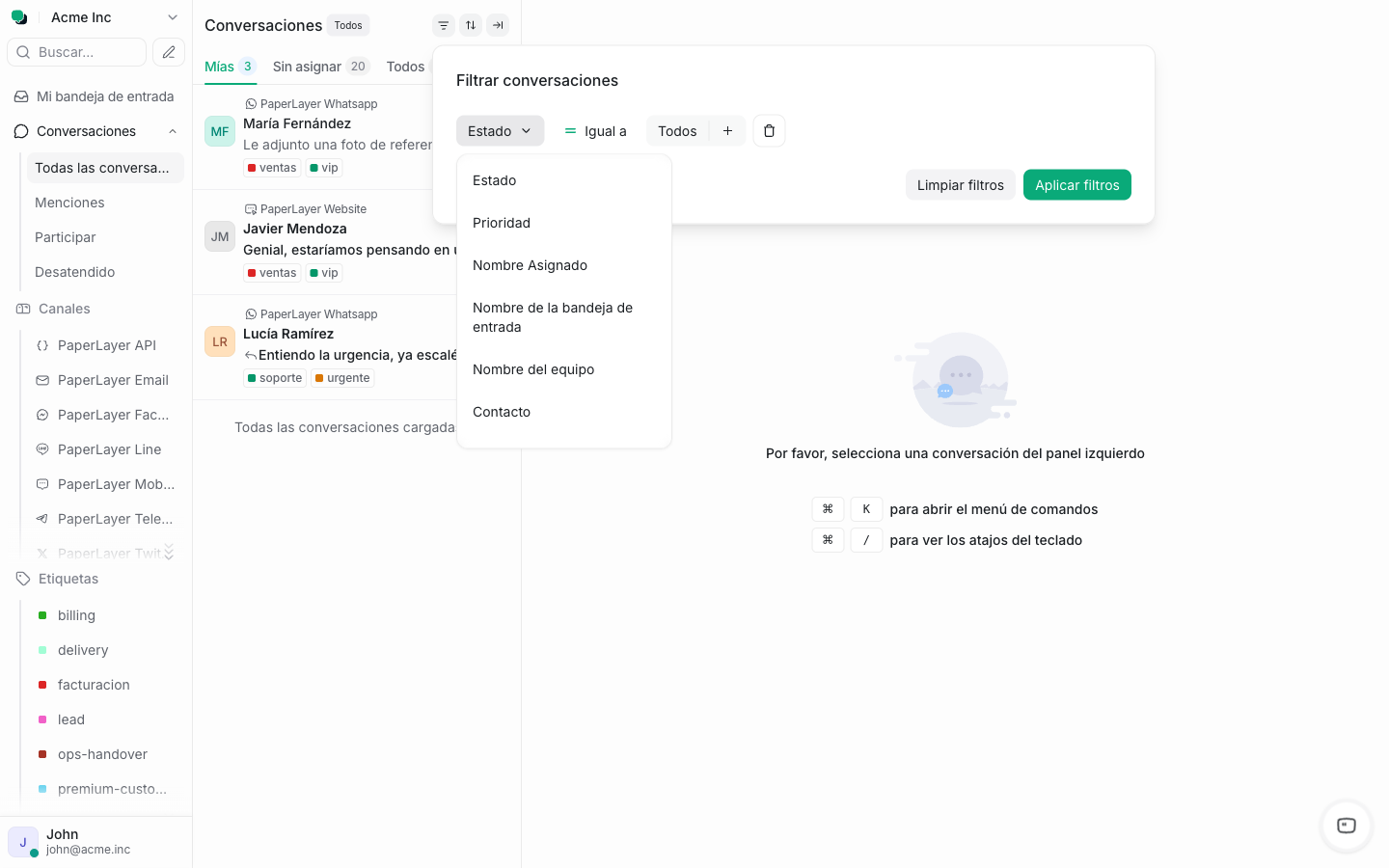Open the Todos value dropdown
This screenshot has width=1389, height=868.
point(677,131)
